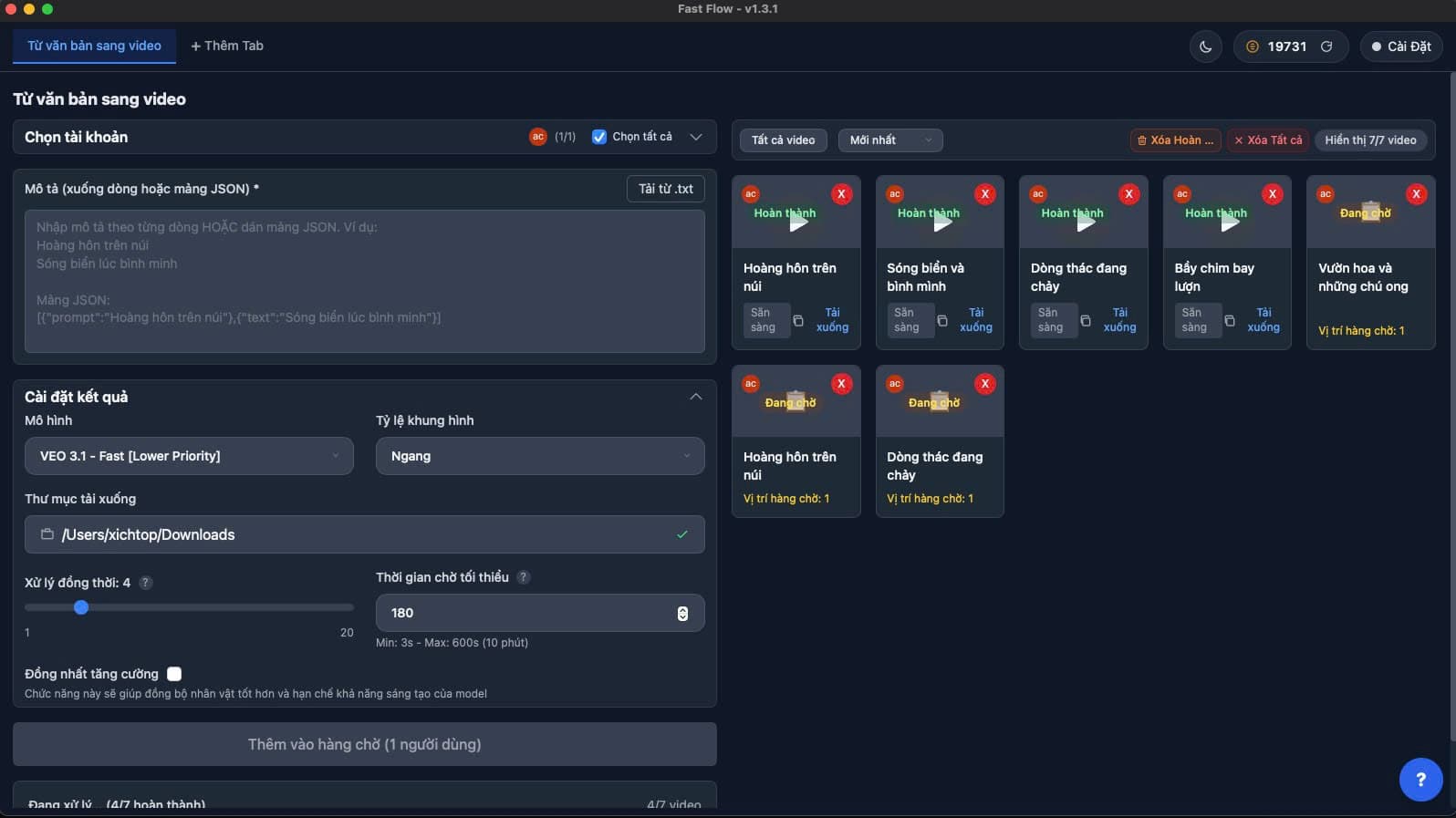
Task: Open the Mô hình VEO 3.1 dropdown
Action: (188, 456)
